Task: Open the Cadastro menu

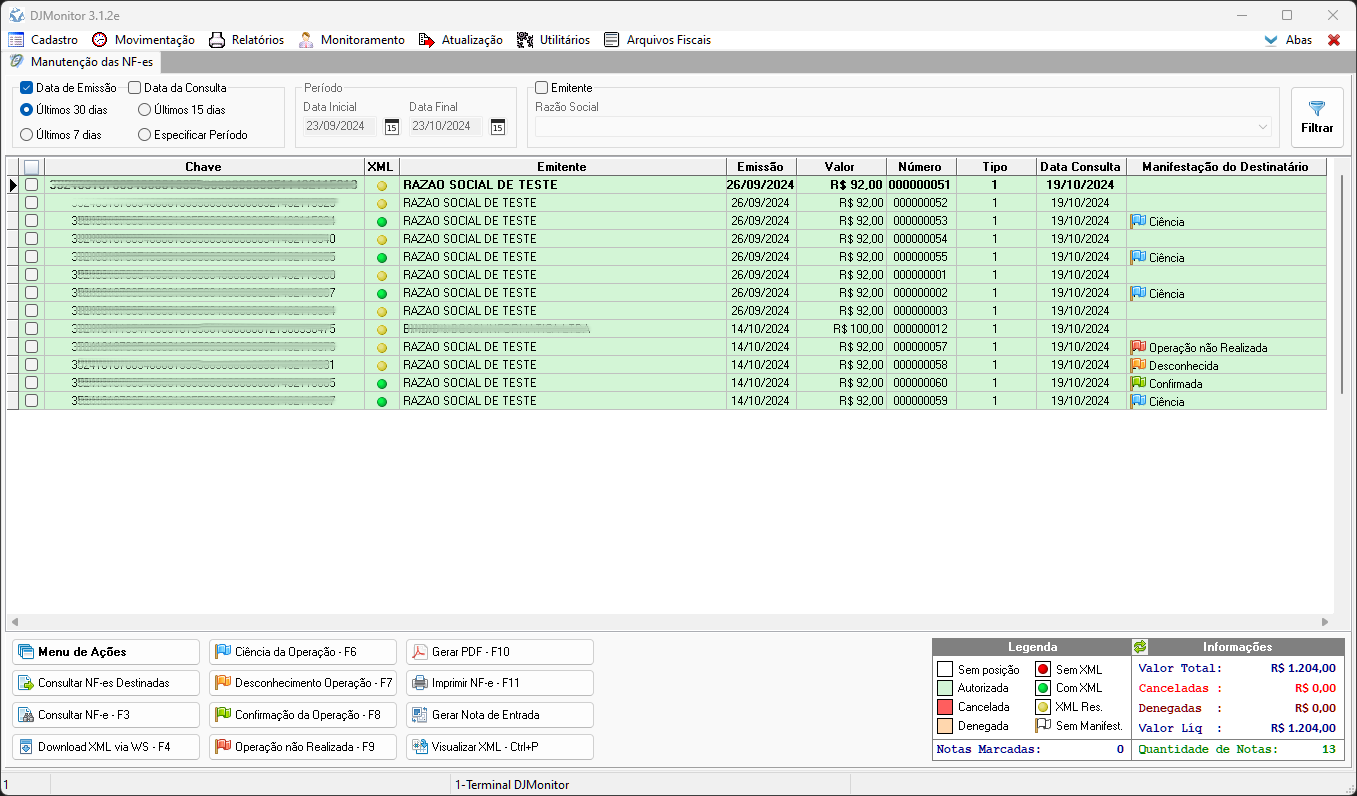Action: pos(43,40)
